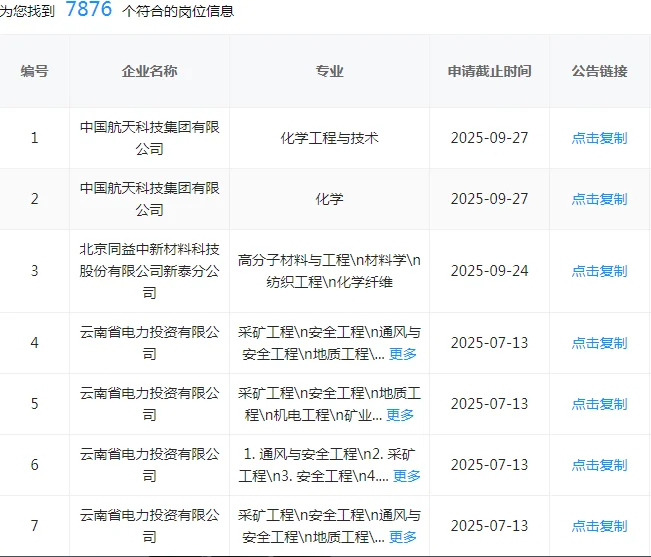Select 云南省电力投资有限公司 in row 6
The image size is (651, 557).
click(x=149, y=465)
